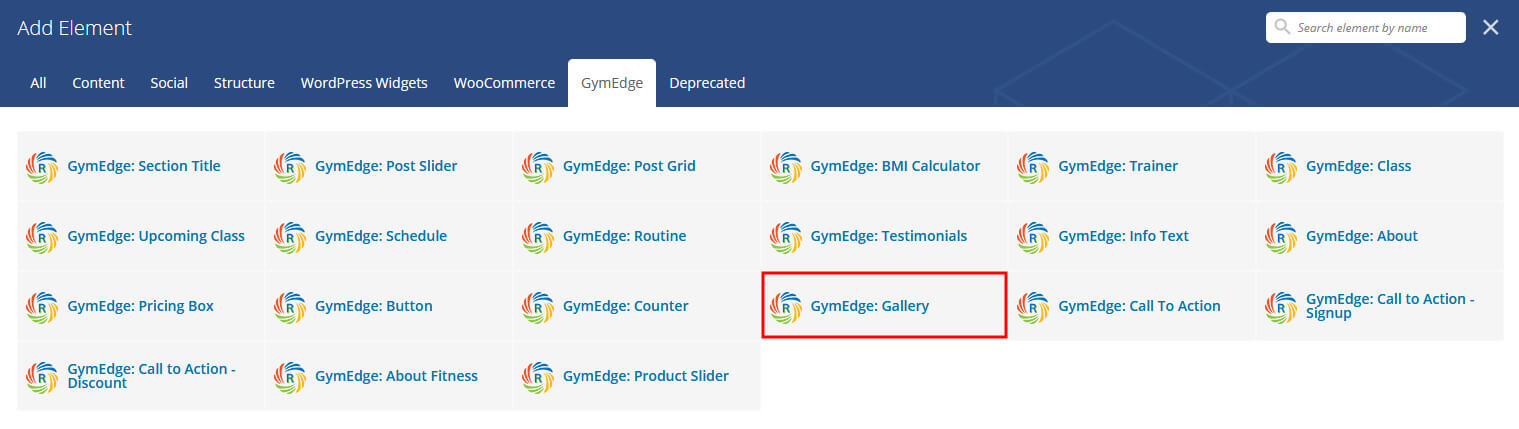Switch to the WordPress Widgets tab
The width and height of the screenshot is (1519, 429).
tap(364, 83)
